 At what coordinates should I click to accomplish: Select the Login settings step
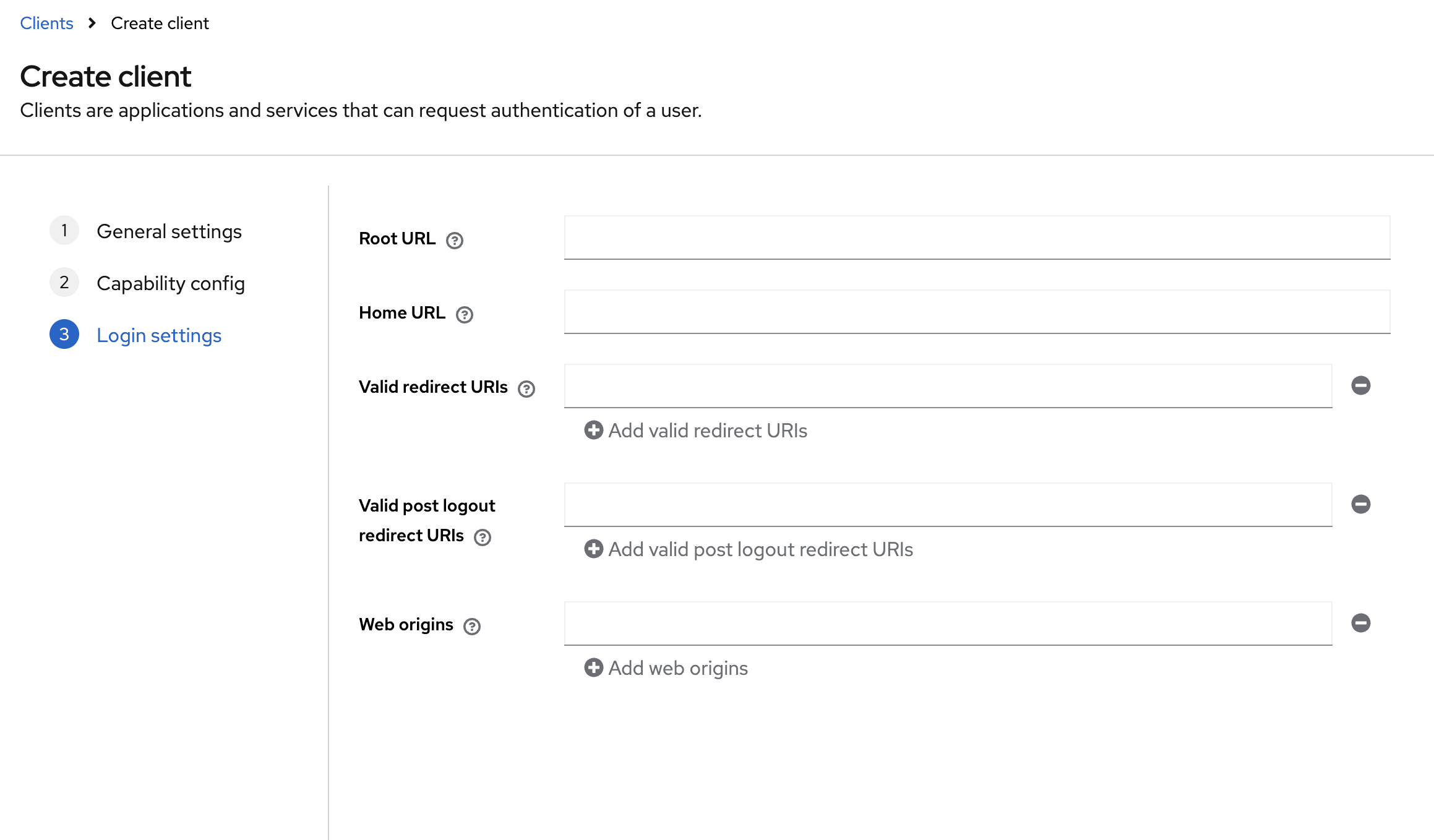click(x=159, y=335)
